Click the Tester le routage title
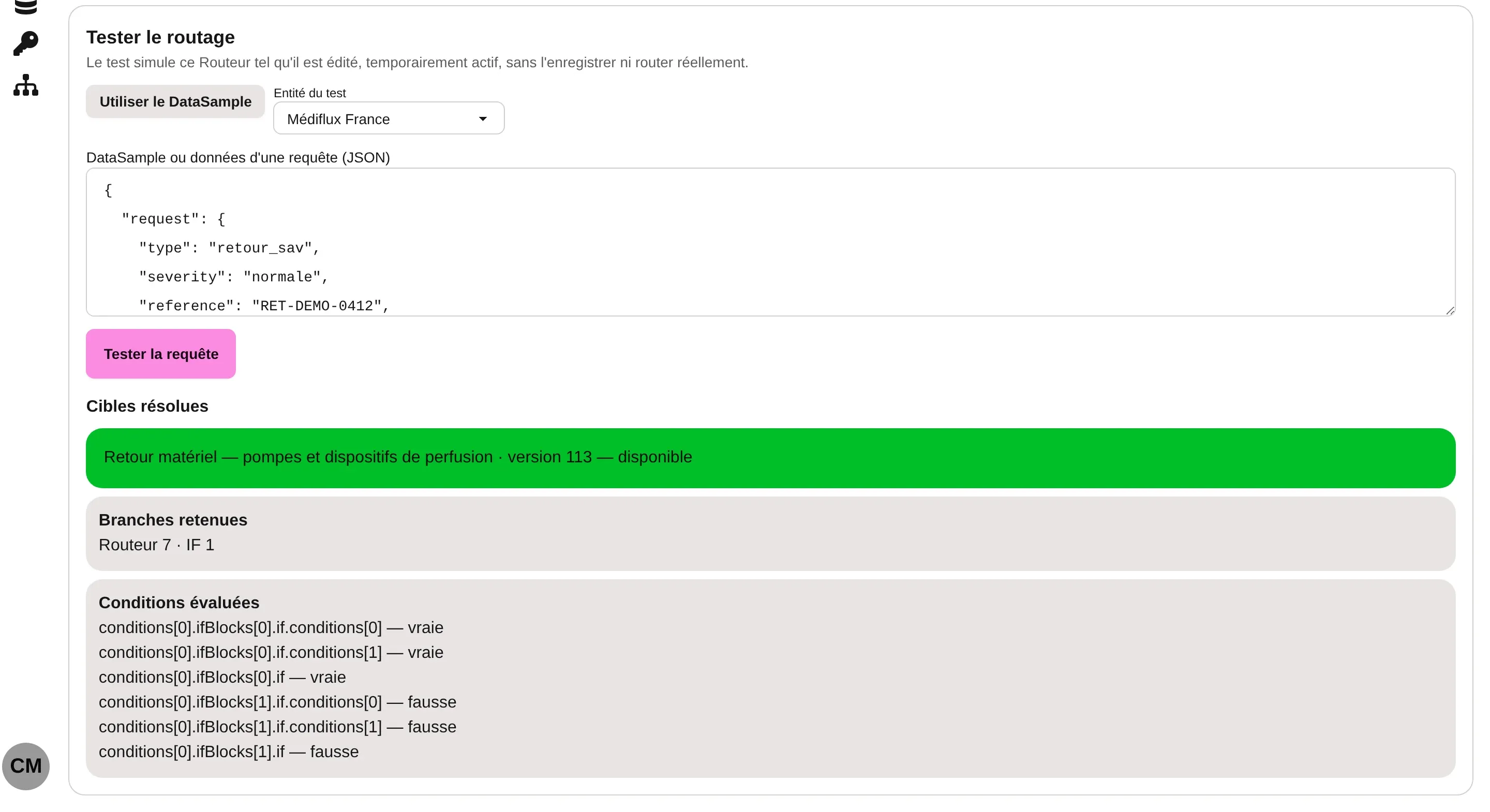Image resolution: width=1490 pixels, height=812 pixels. [160, 37]
